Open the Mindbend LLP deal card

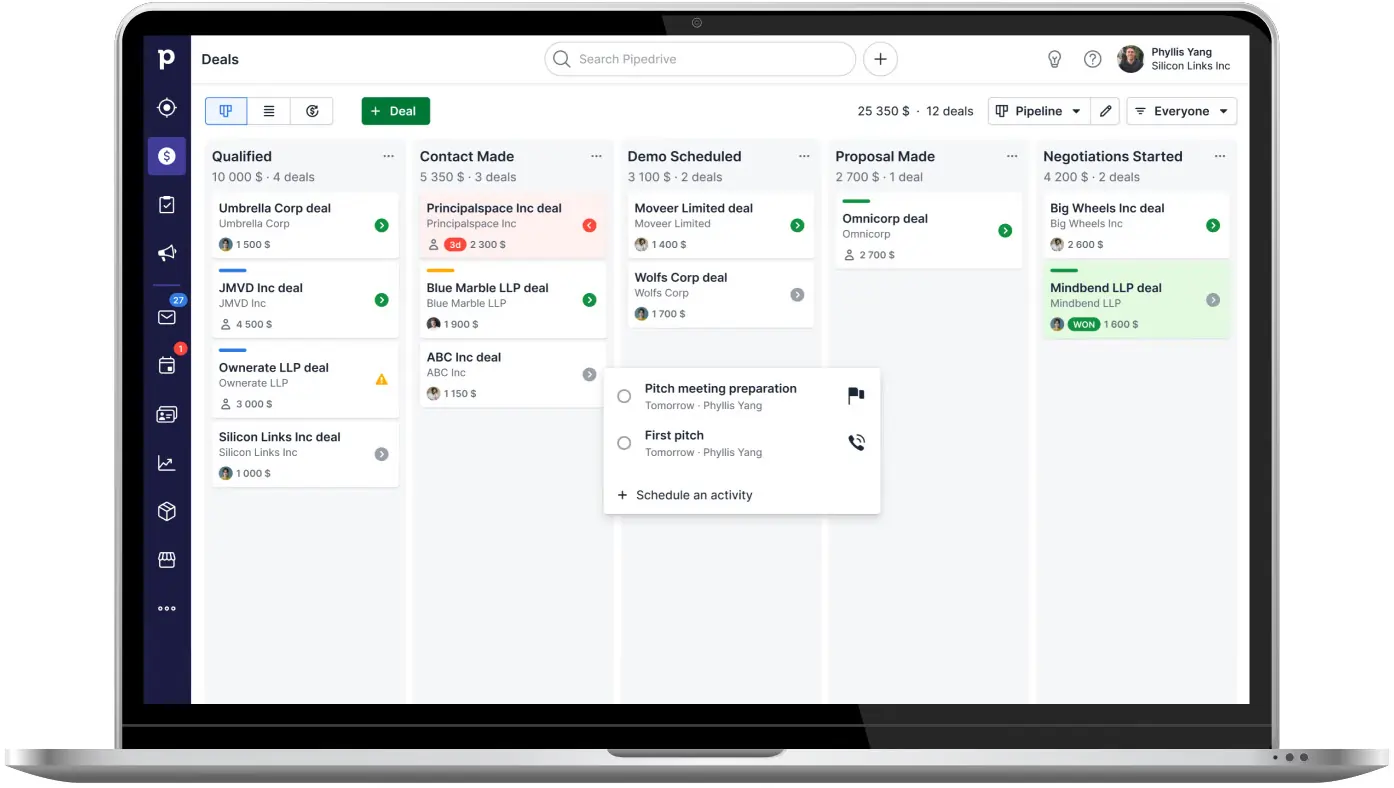(1137, 299)
